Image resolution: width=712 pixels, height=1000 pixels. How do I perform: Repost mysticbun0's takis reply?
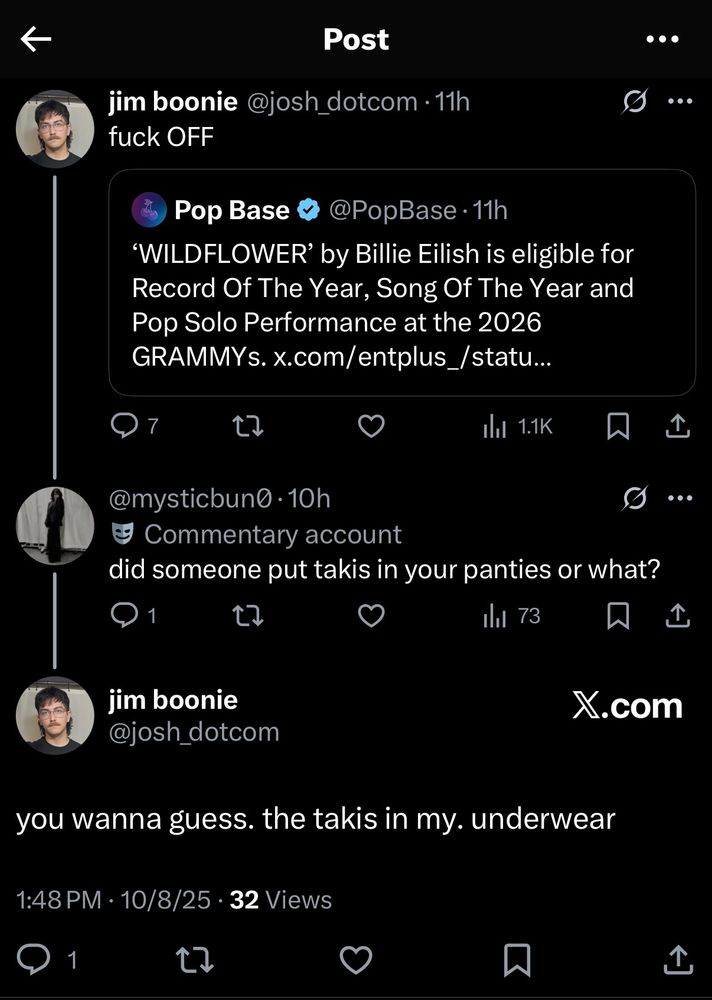(246, 616)
